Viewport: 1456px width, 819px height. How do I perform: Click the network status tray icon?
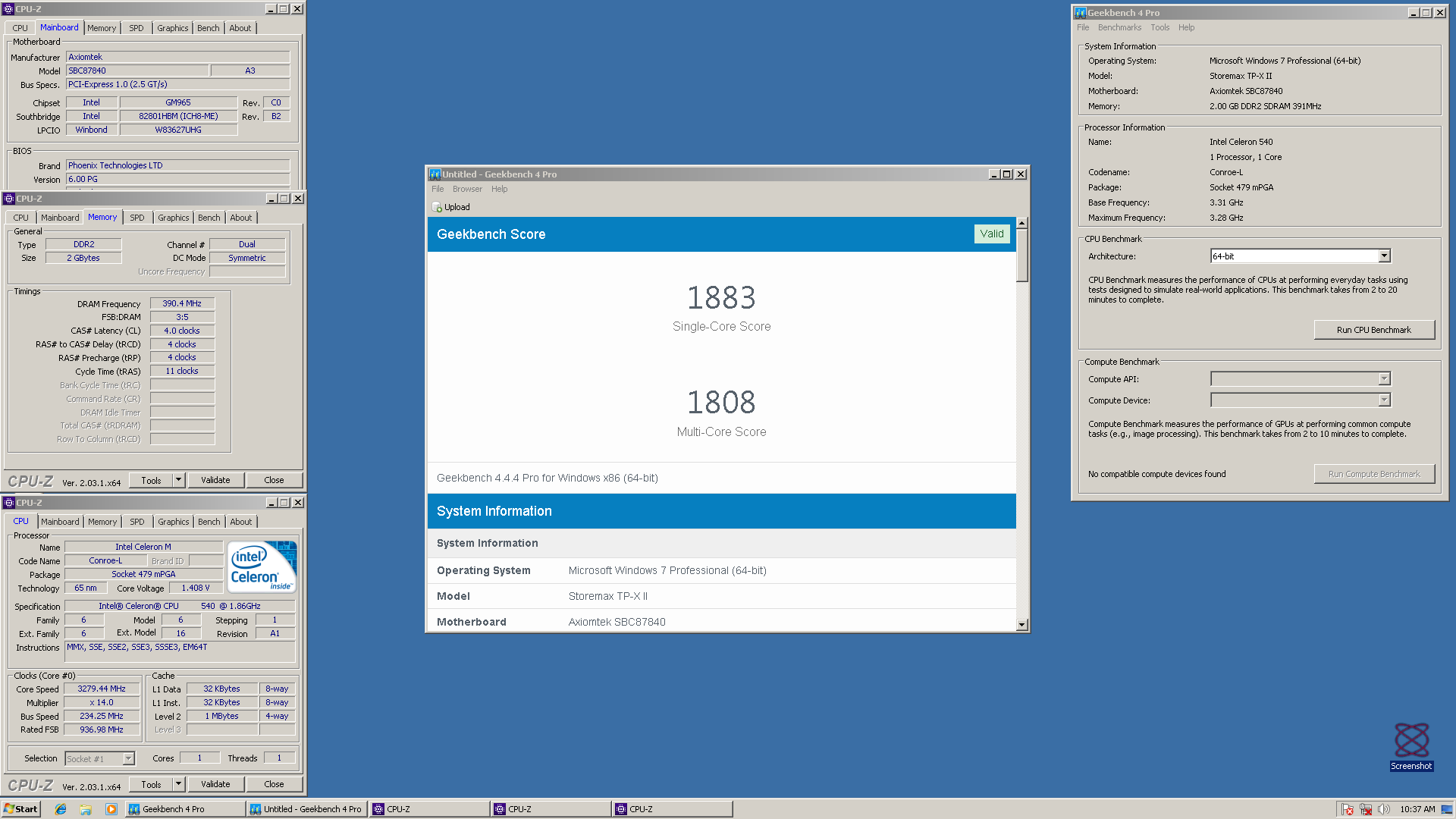click(x=1366, y=809)
